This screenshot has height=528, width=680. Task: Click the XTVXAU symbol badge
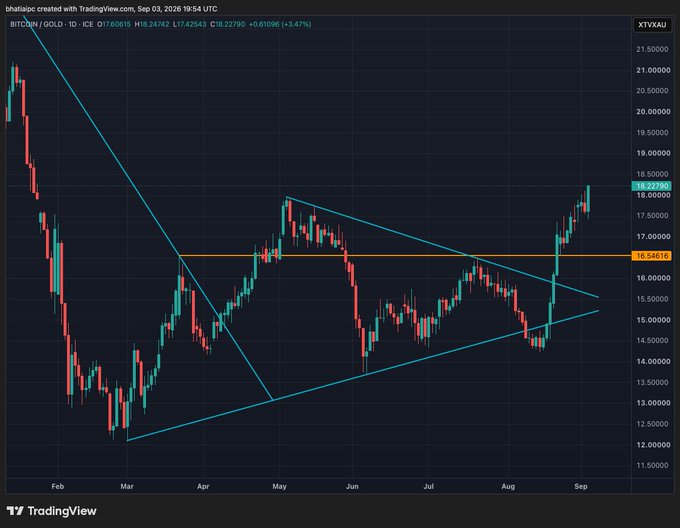tap(652, 25)
